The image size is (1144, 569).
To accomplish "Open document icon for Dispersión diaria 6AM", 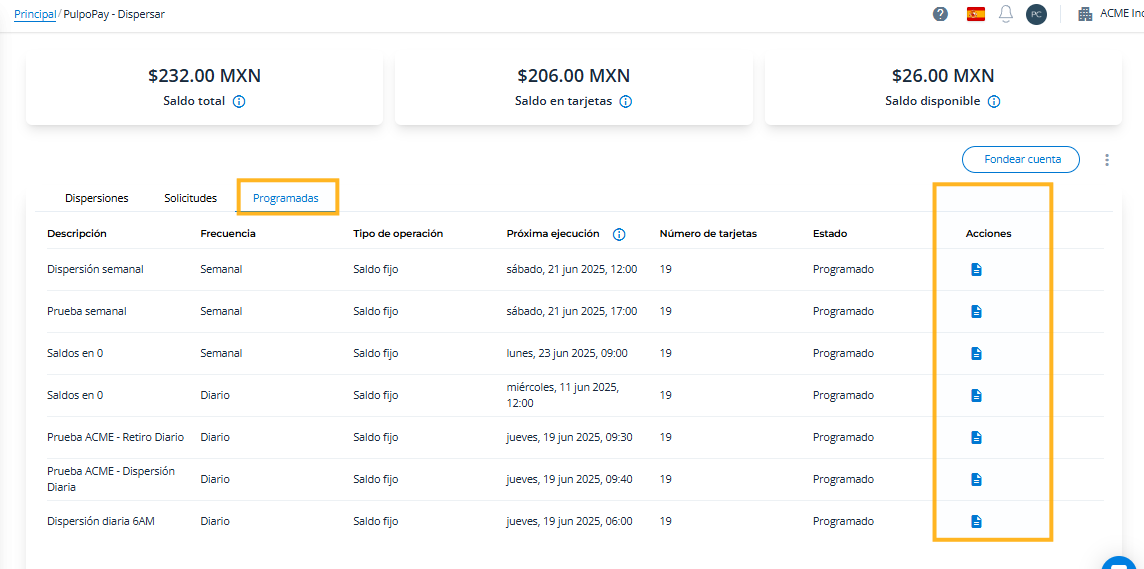I will point(977,521).
